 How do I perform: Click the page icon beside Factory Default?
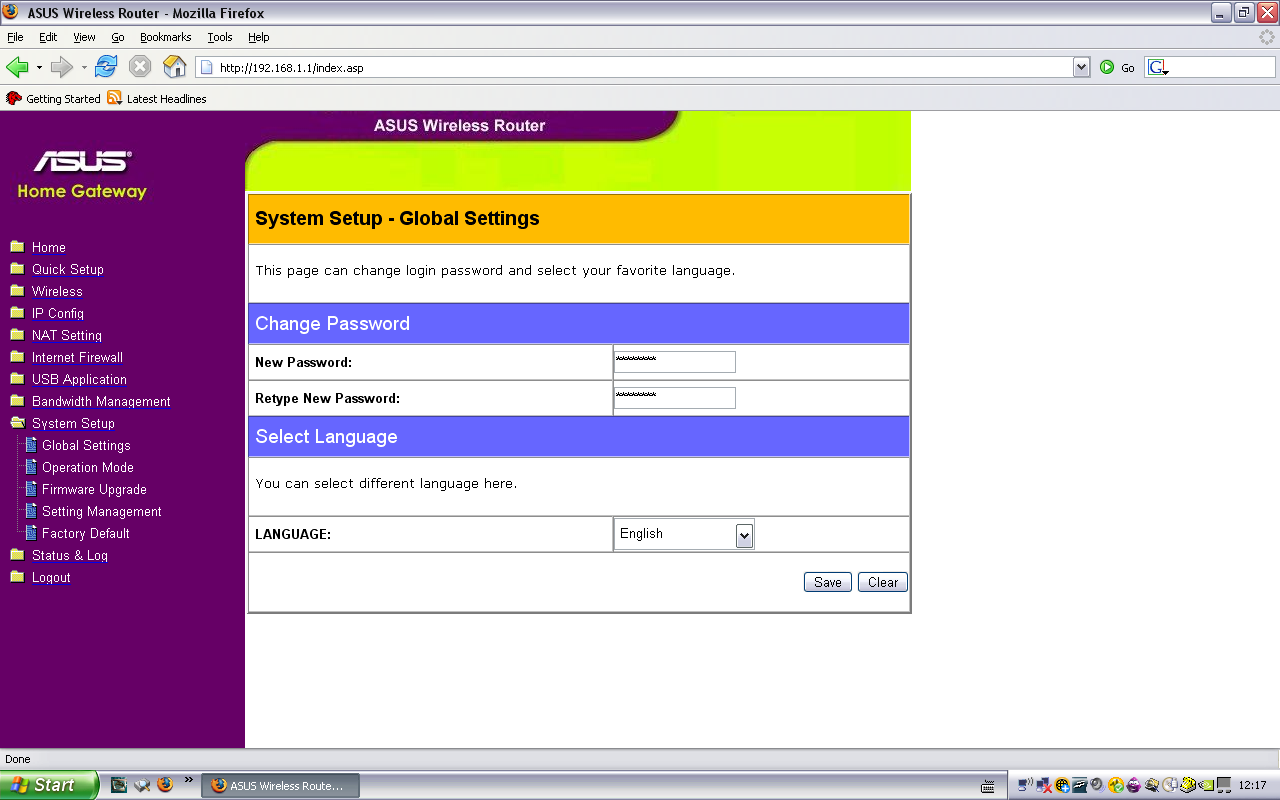click(31, 533)
